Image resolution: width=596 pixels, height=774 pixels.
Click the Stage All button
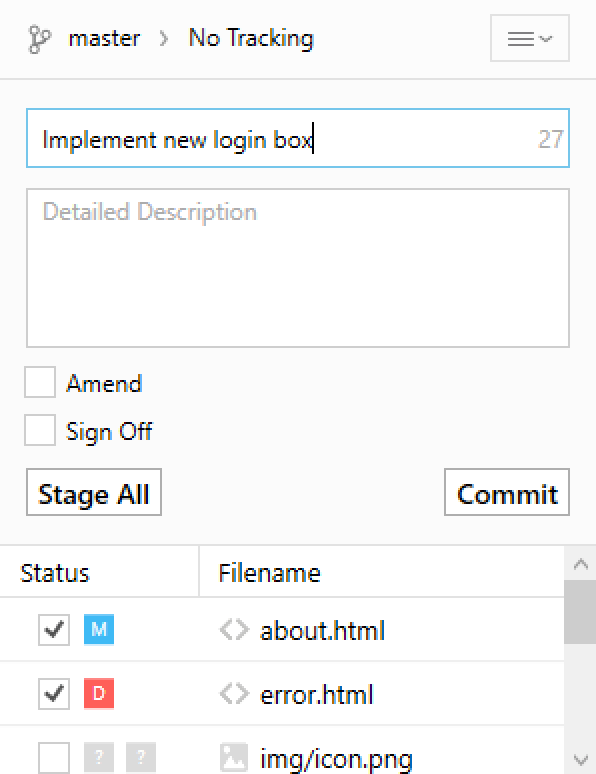tap(94, 492)
